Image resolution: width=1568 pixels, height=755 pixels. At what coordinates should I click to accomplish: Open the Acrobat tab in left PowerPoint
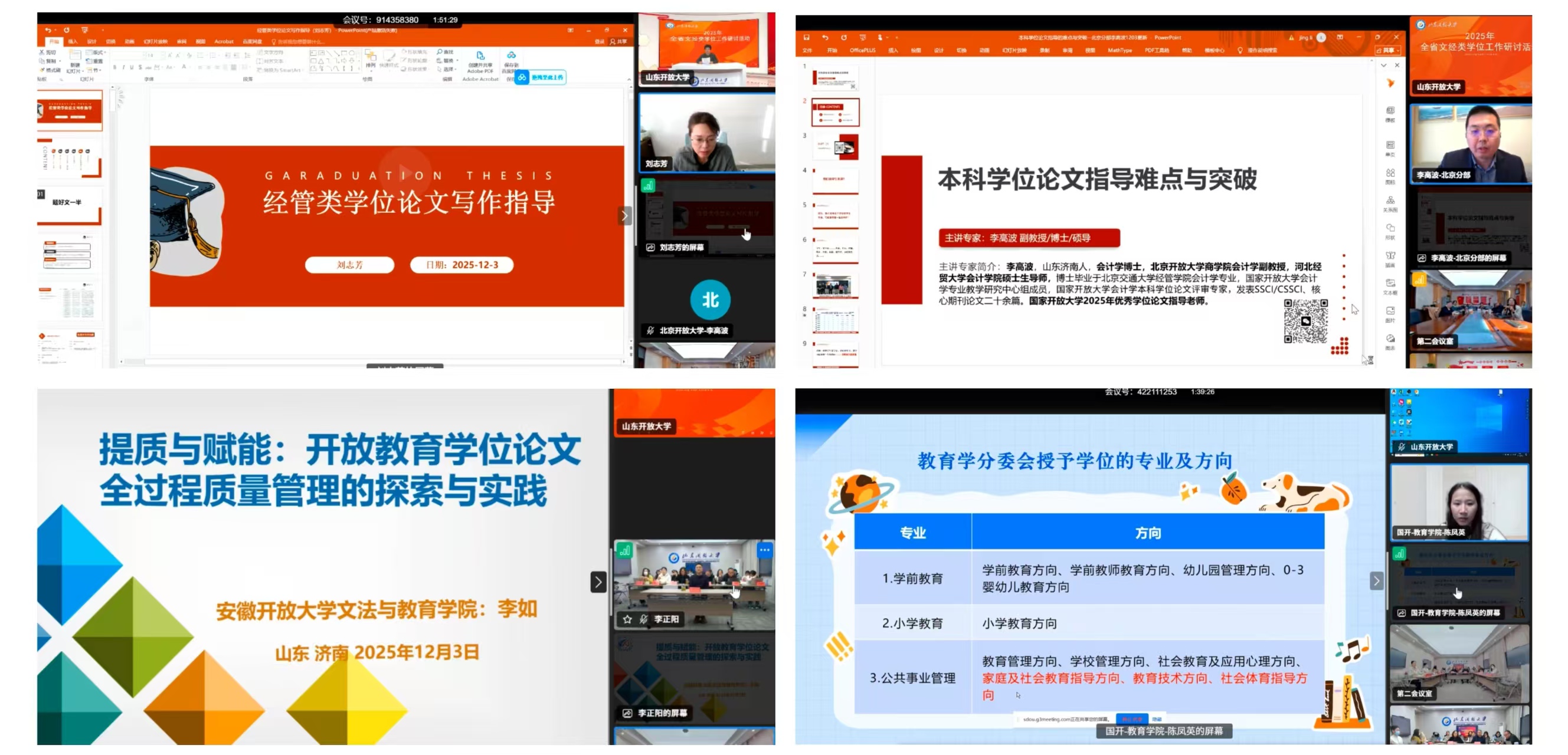(x=224, y=41)
